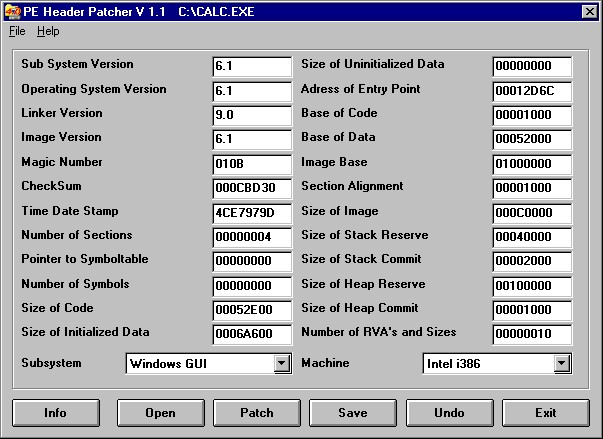Screen dimensions: 603x439
Task: Edit the Sub System Version field
Action: [252, 67]
